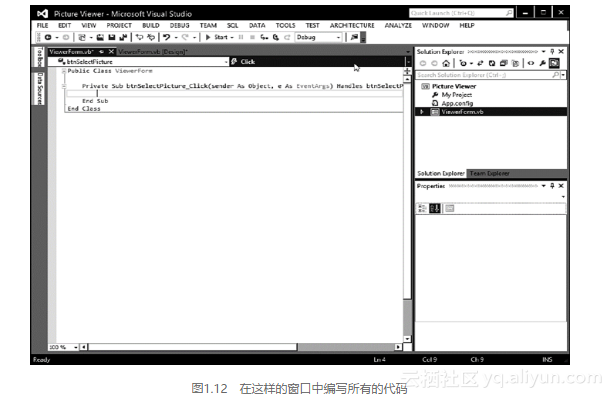Select My Project in Solution Explorer
This screenshot has width=613, height=399.
(457, 95)
